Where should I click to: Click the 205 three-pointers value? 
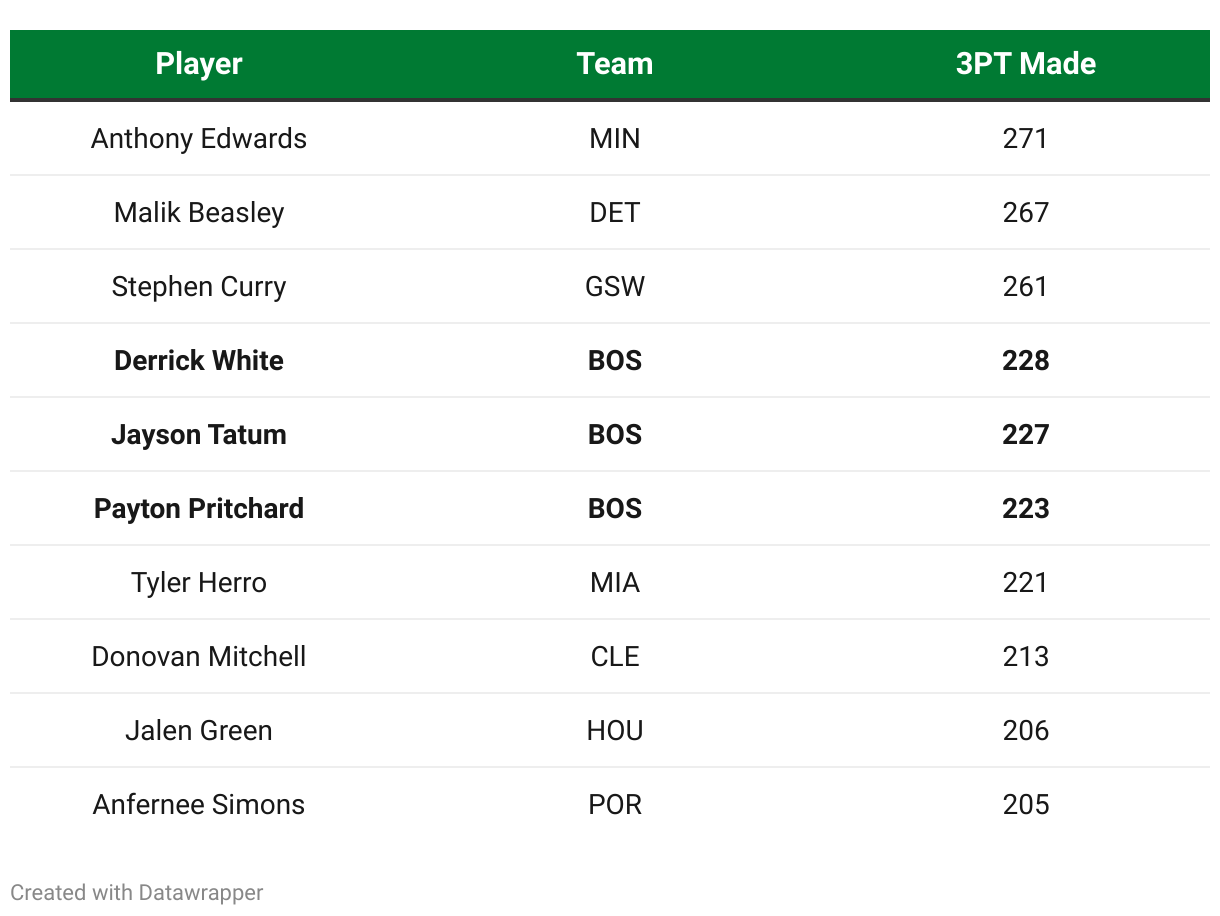point(1025,804)
